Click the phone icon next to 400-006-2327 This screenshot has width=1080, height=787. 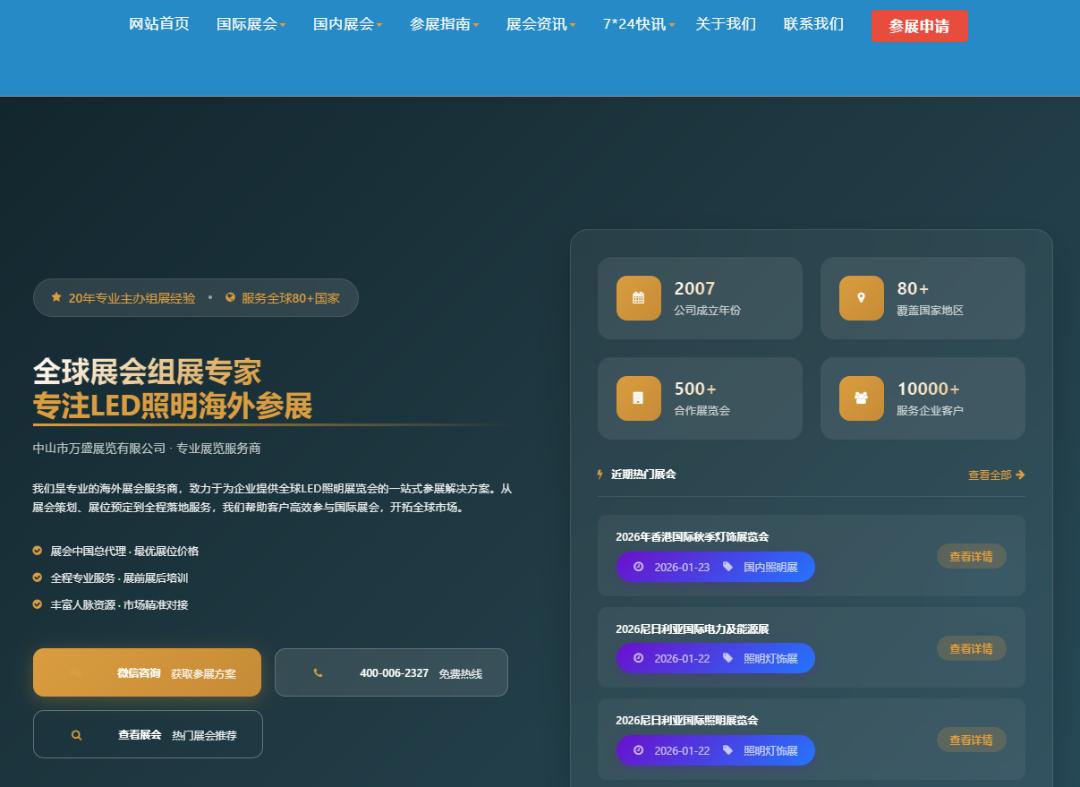coord(318,673)
